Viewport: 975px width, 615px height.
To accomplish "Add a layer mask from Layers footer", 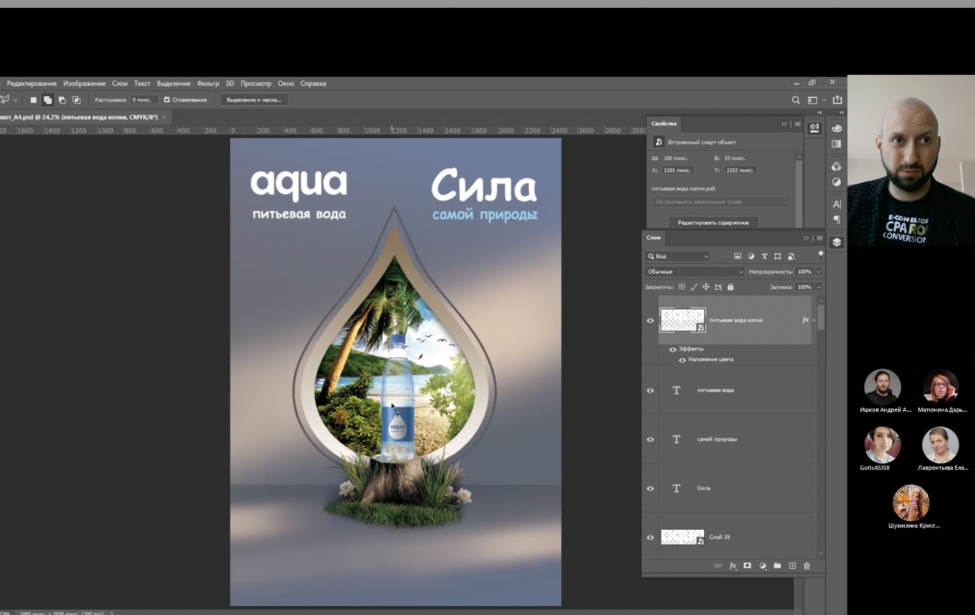I will tap(747, 566).
